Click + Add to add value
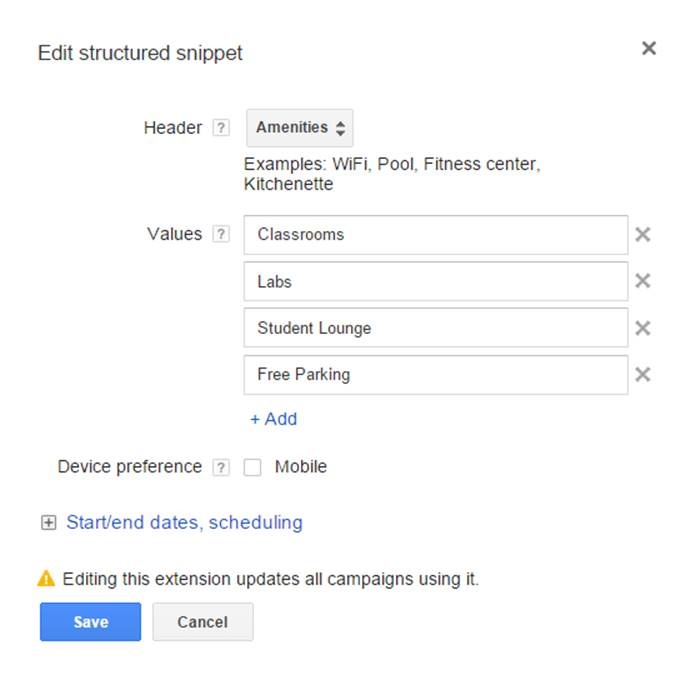The height and width of the screenshot is (680, 696). [273, 419]
